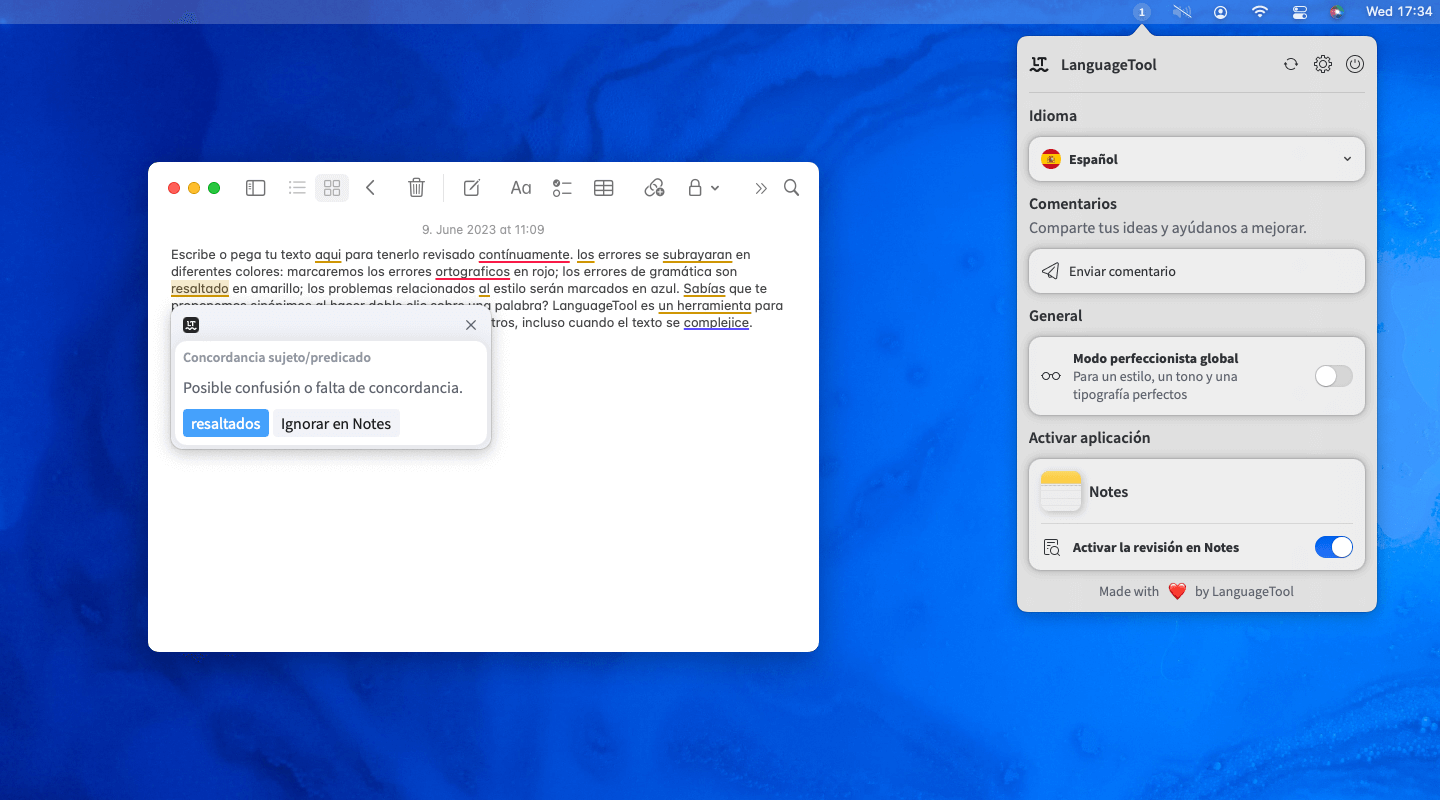This screenshot has height=800, width=1440.
Task: Click the LanguageTool logo in panel header
Action: [x=1039, y=64]
